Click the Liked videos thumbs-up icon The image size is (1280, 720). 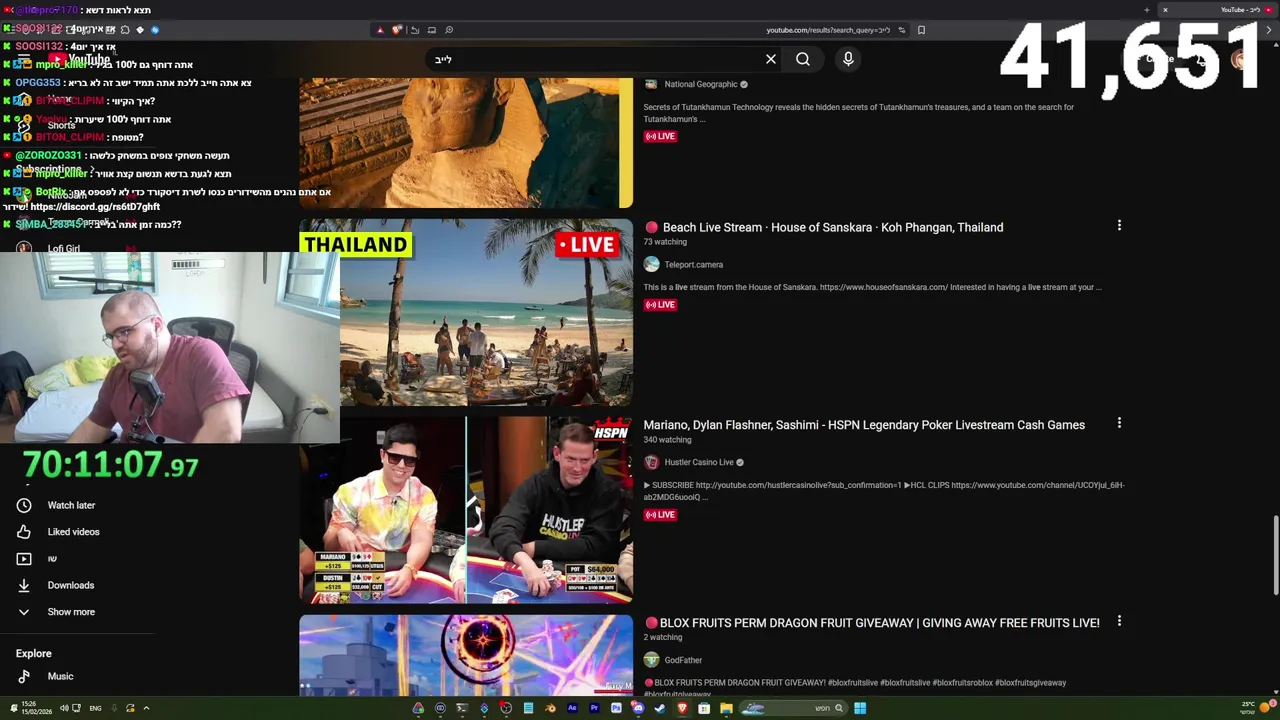coord(24,532)
